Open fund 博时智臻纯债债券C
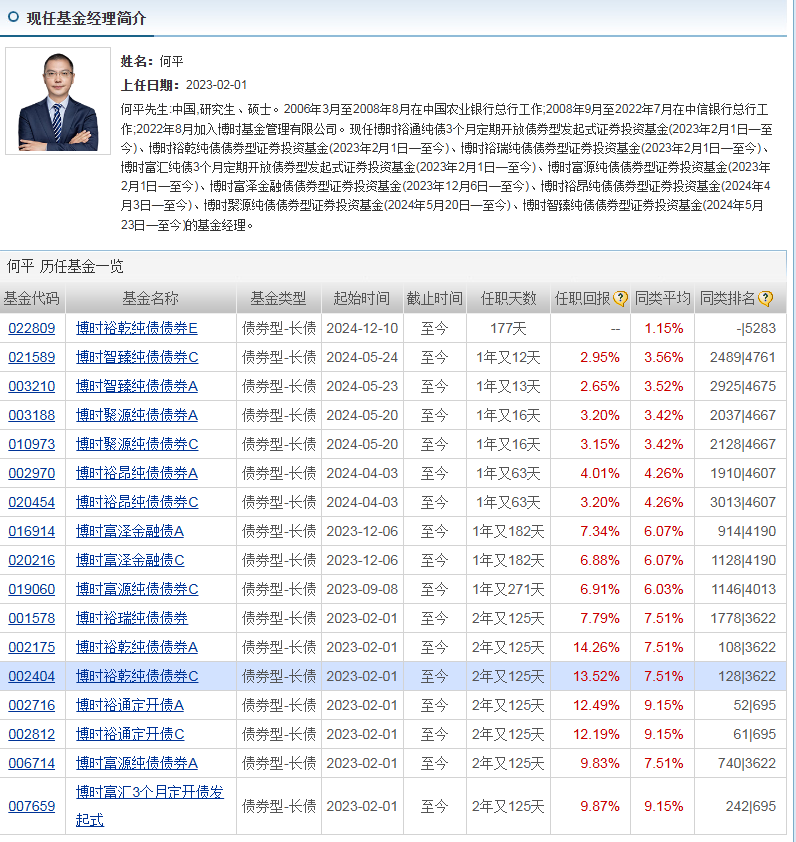This screenshot has height=842, width=796. (137, 357)
